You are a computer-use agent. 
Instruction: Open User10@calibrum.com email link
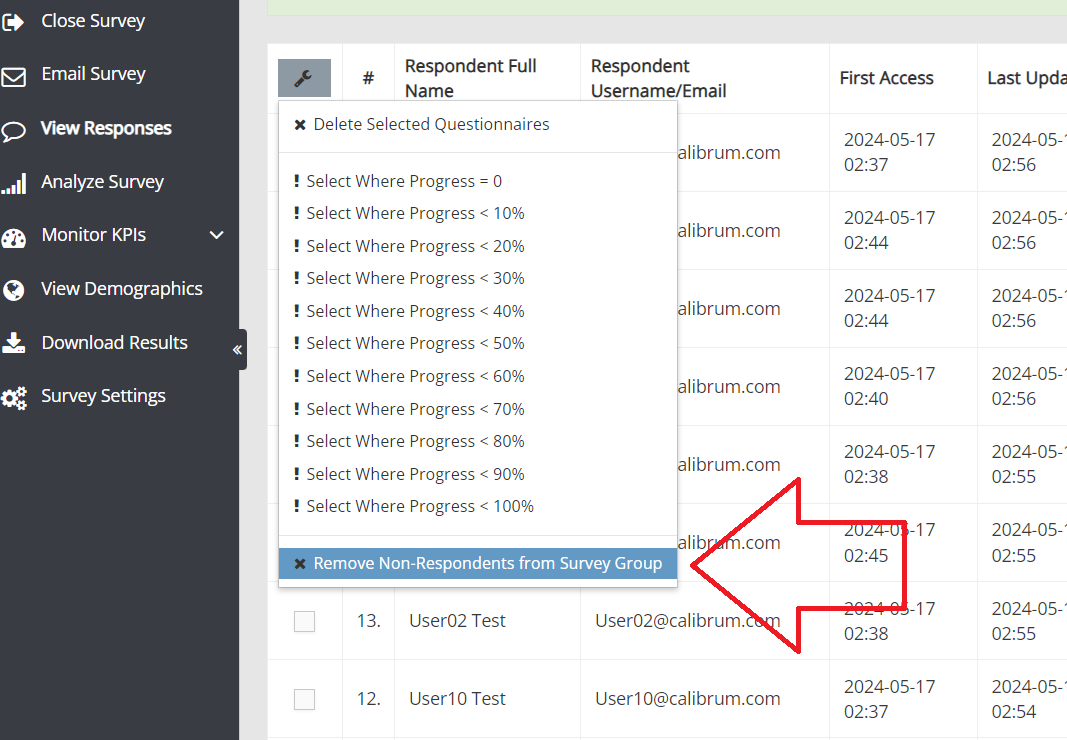(x=687, y=699)
